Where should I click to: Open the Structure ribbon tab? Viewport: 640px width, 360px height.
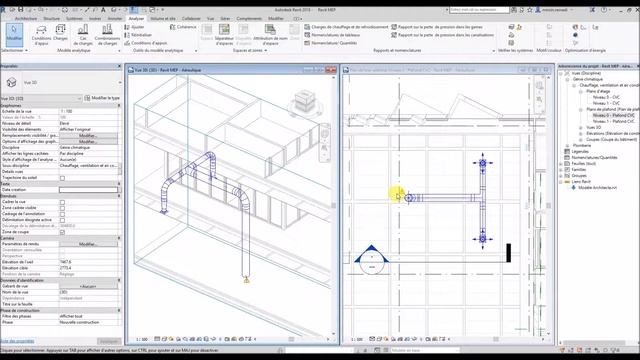[x=51, y=18]
